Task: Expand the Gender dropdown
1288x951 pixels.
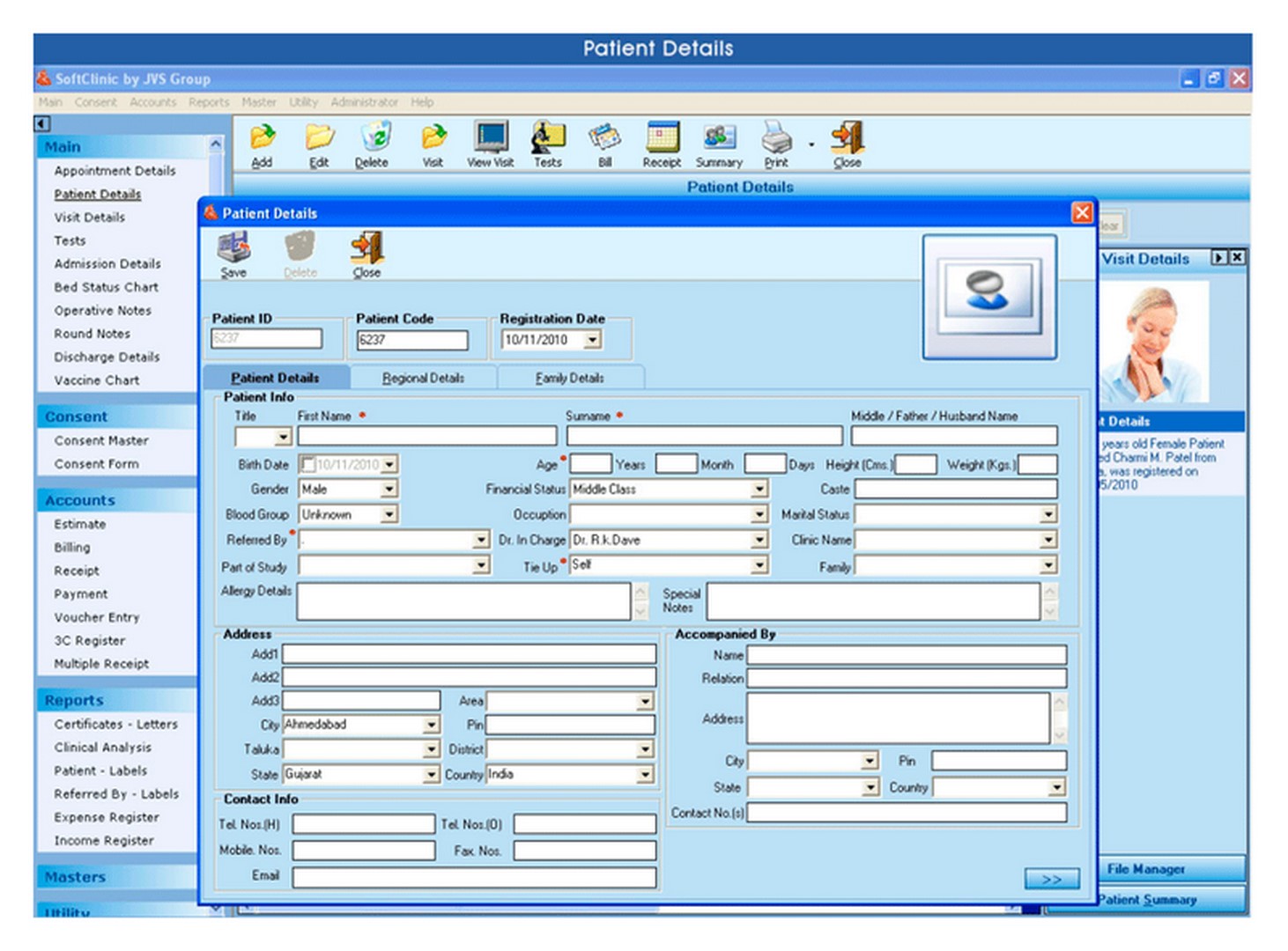Action: pos(389,489)
